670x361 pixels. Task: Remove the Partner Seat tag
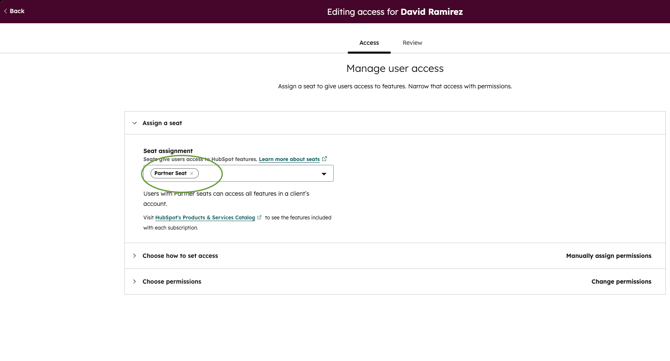[x=191, y=173]
